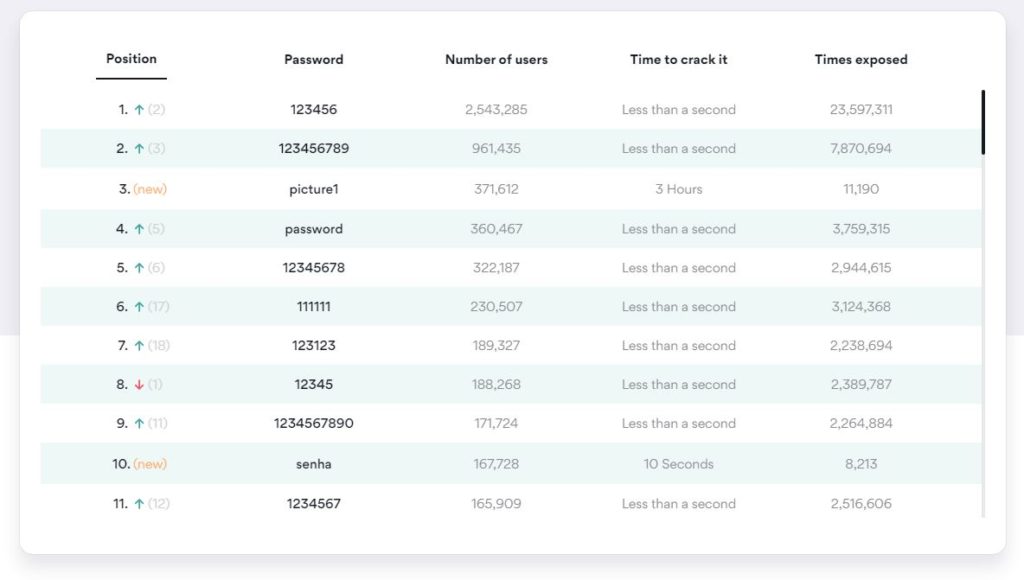Image resolution: width=1024 pixels, height=580 pixels.
Task: Click the (new) label beside position 10
Action: (x=150, y=464)
